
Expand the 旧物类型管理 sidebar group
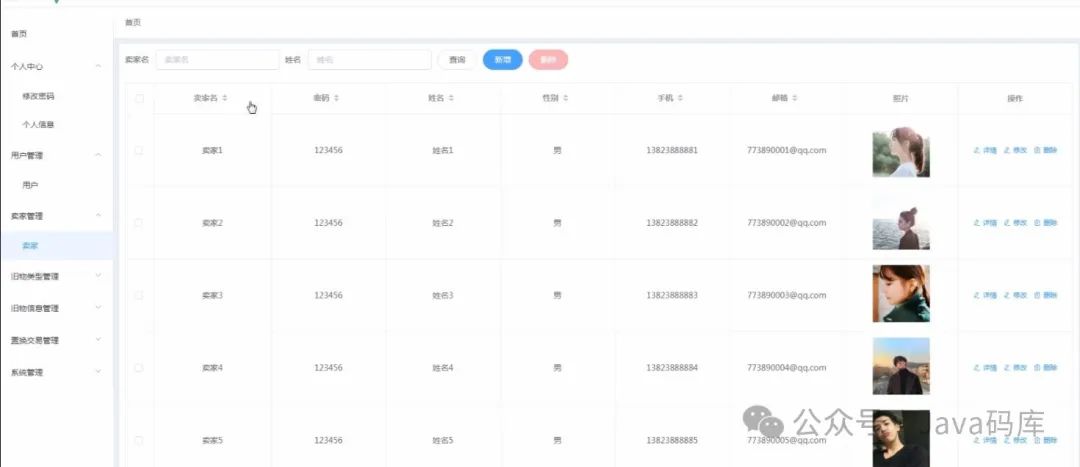(56, 276)
